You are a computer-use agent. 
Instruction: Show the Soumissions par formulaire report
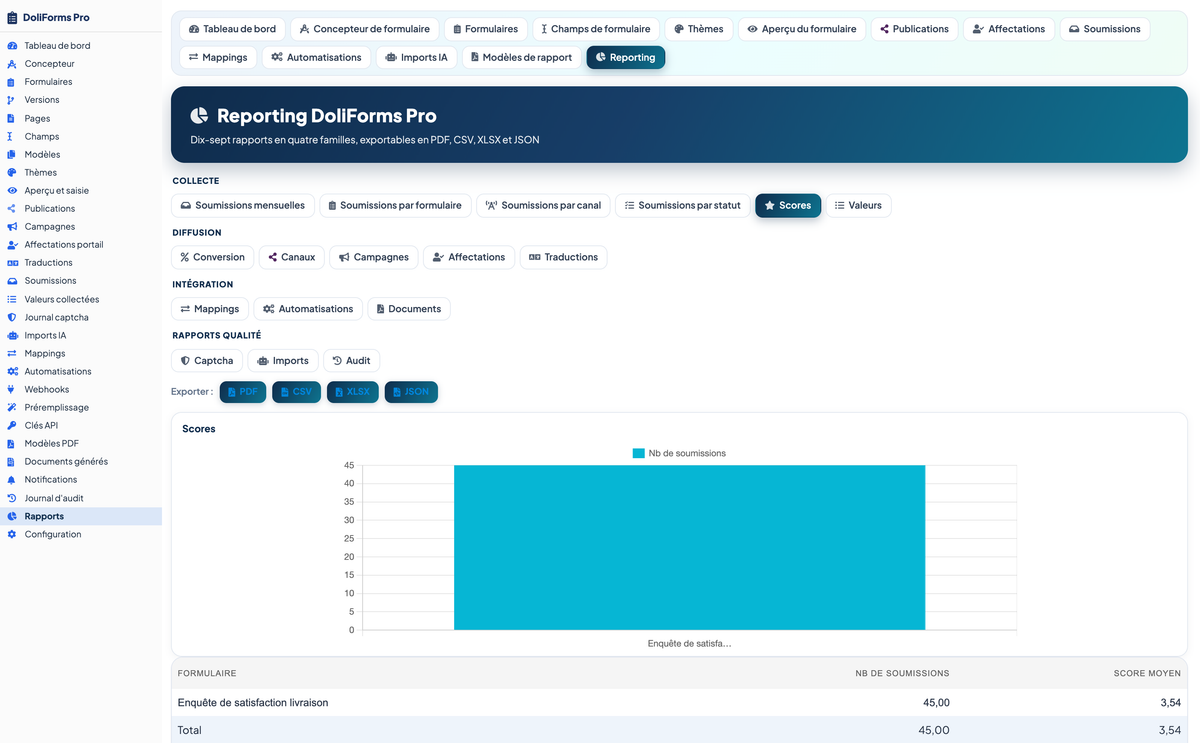[395, 205]
